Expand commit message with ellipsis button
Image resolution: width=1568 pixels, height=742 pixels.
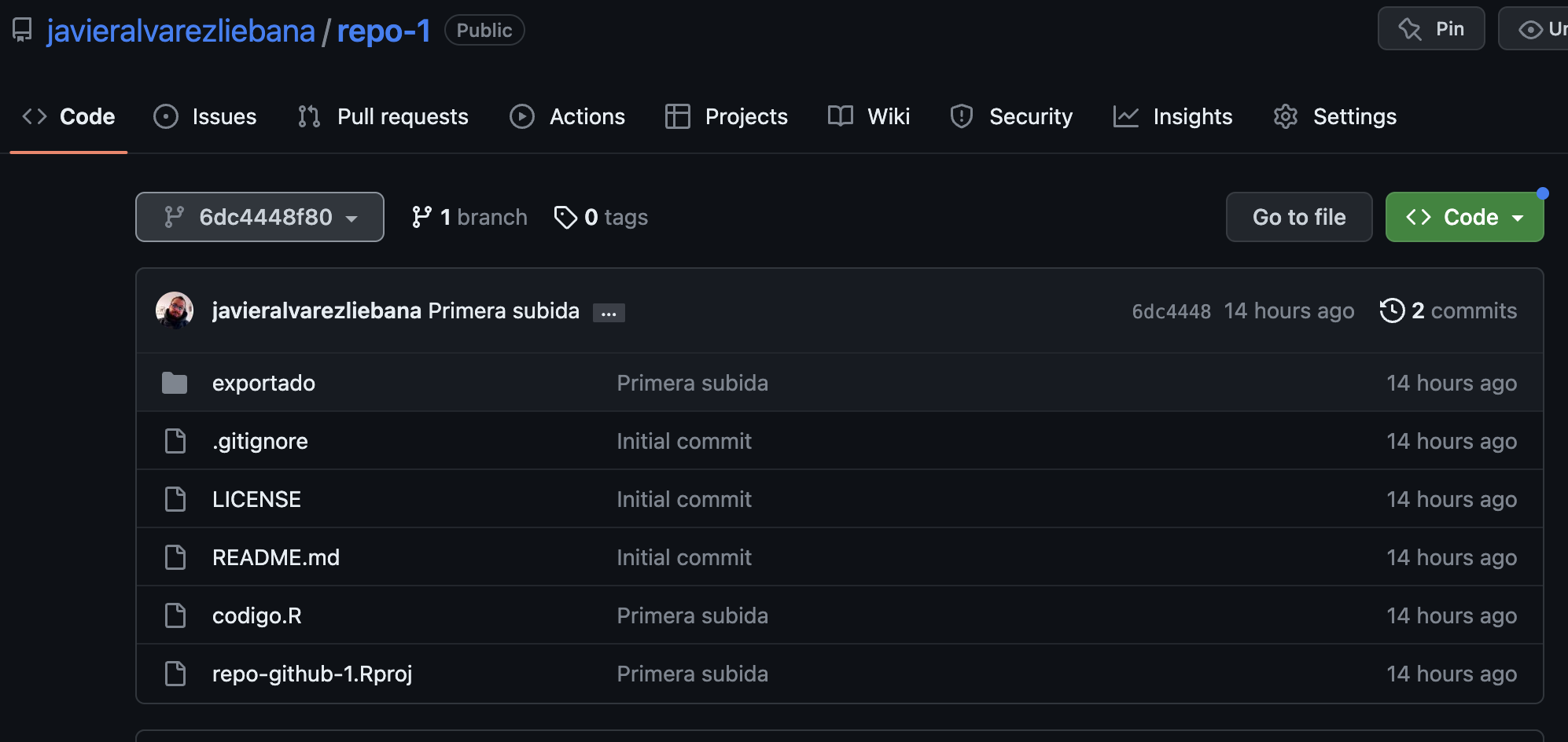tap(609, 313)
